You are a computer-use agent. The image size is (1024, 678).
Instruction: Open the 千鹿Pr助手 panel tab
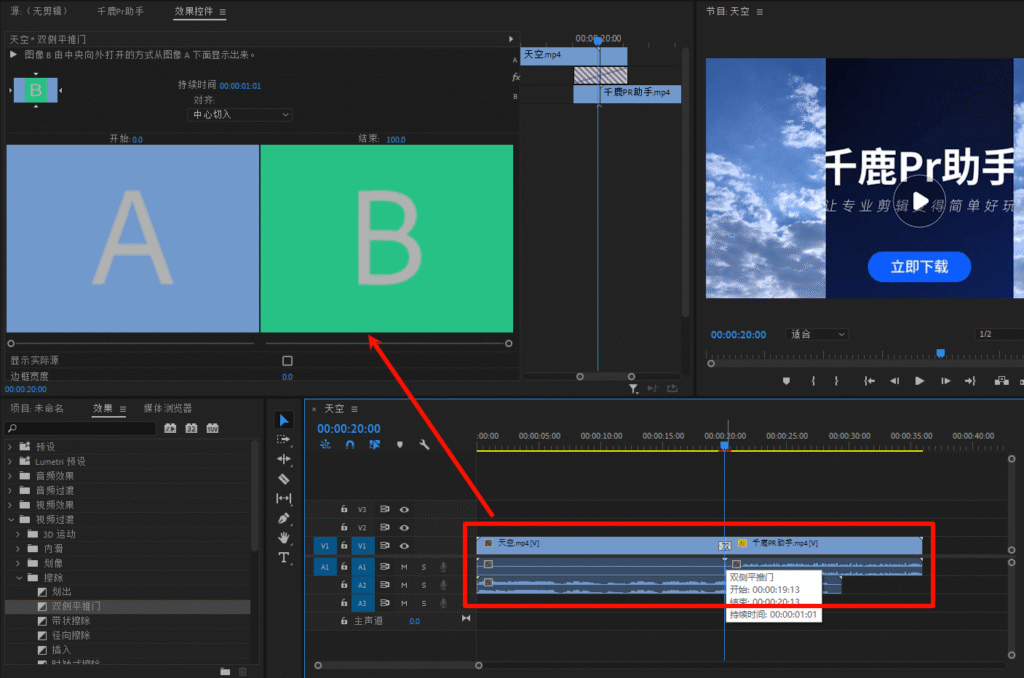120,12
